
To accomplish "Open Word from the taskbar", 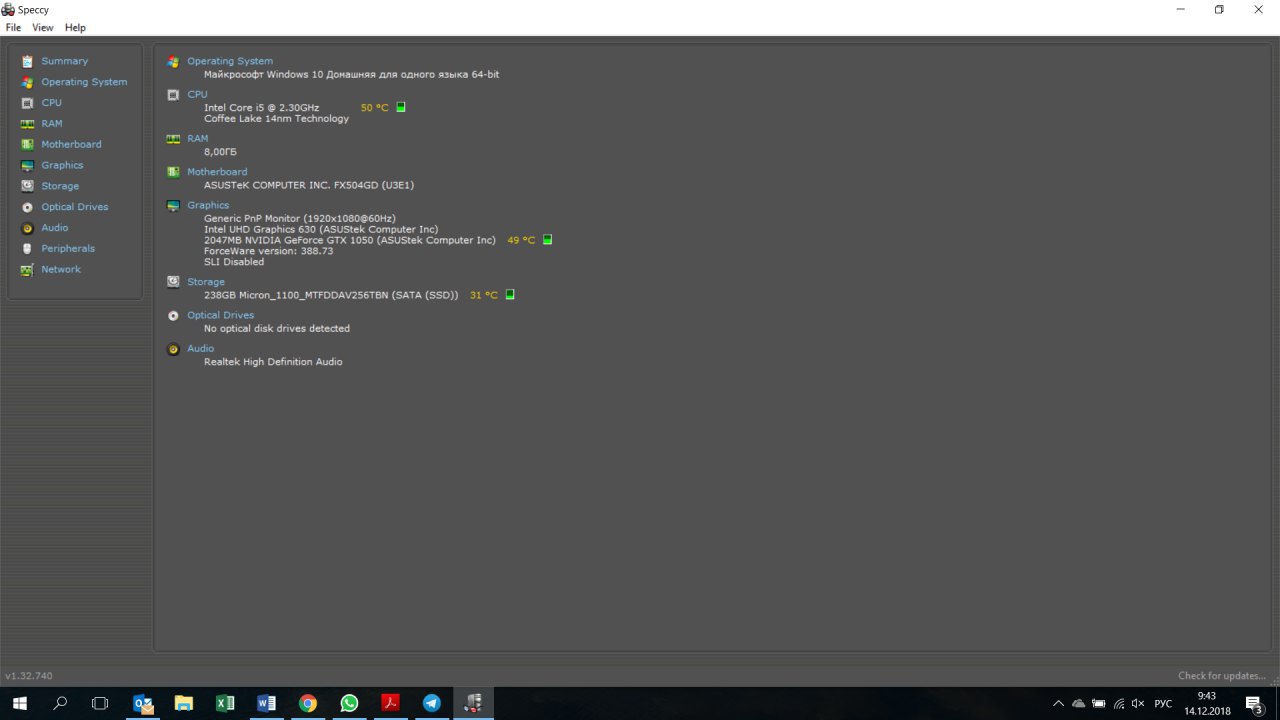I will [x=266, y=703].
